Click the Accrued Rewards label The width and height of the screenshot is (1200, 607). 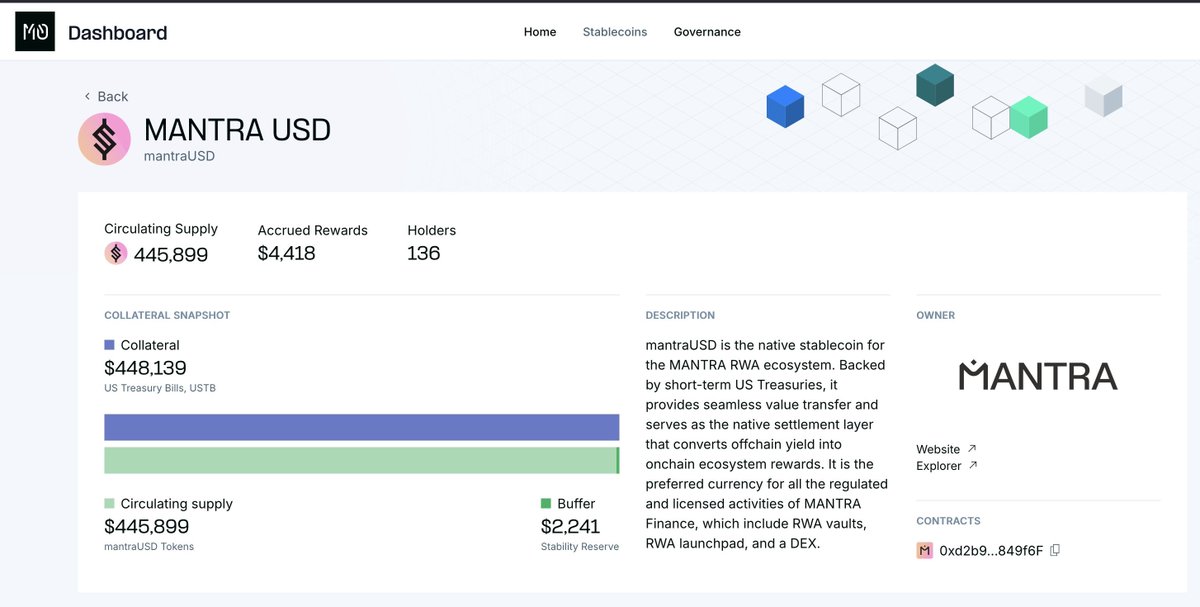313,230
